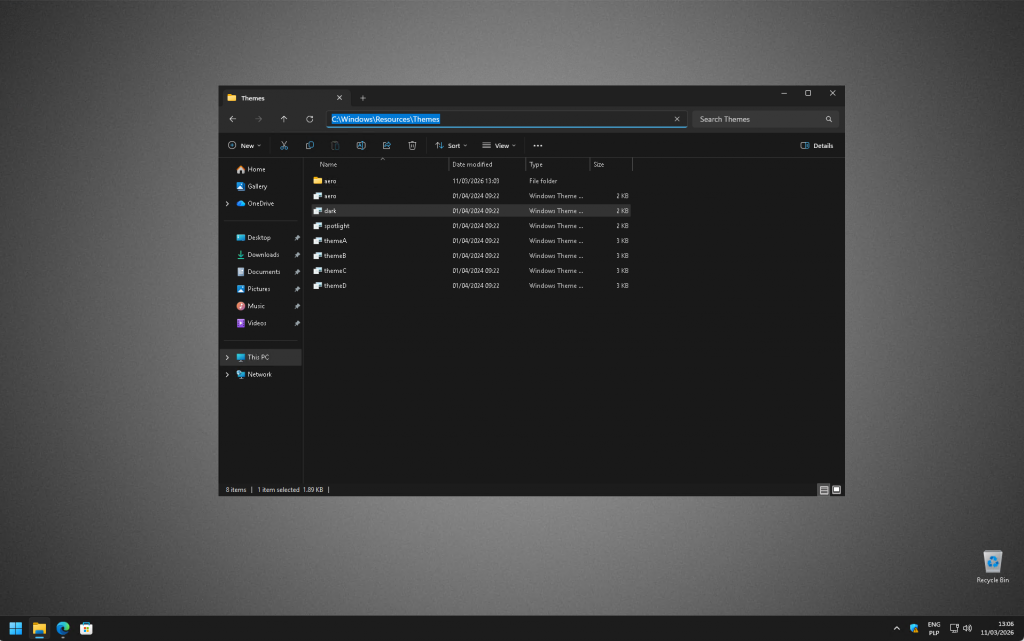Image resolution: width=1024 pixels, height=641 pixels.
Task: Click the Delete trash icon in toolbar
Action: (412, 145)
